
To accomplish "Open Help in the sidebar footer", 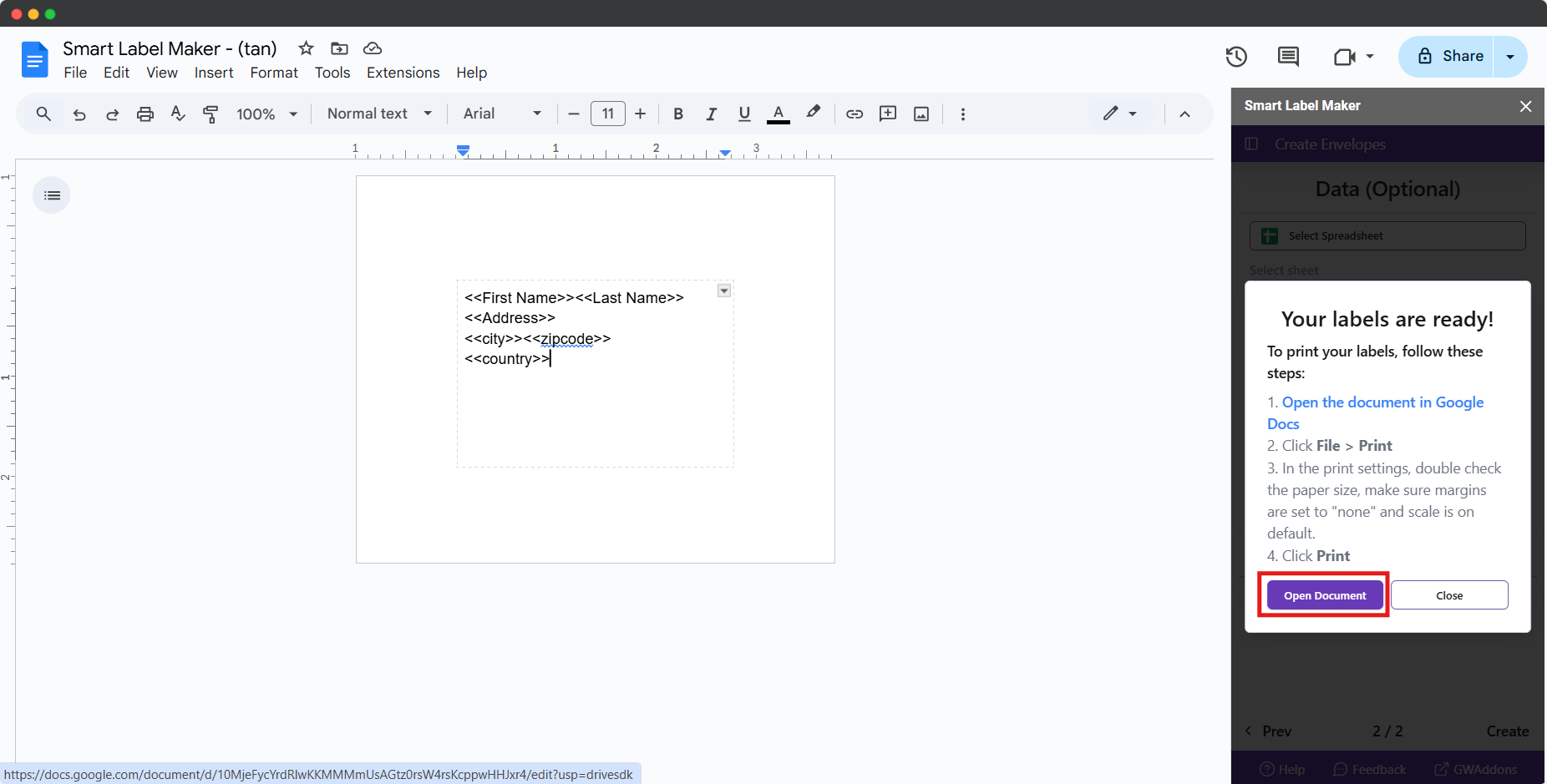I will (1282, 770).
